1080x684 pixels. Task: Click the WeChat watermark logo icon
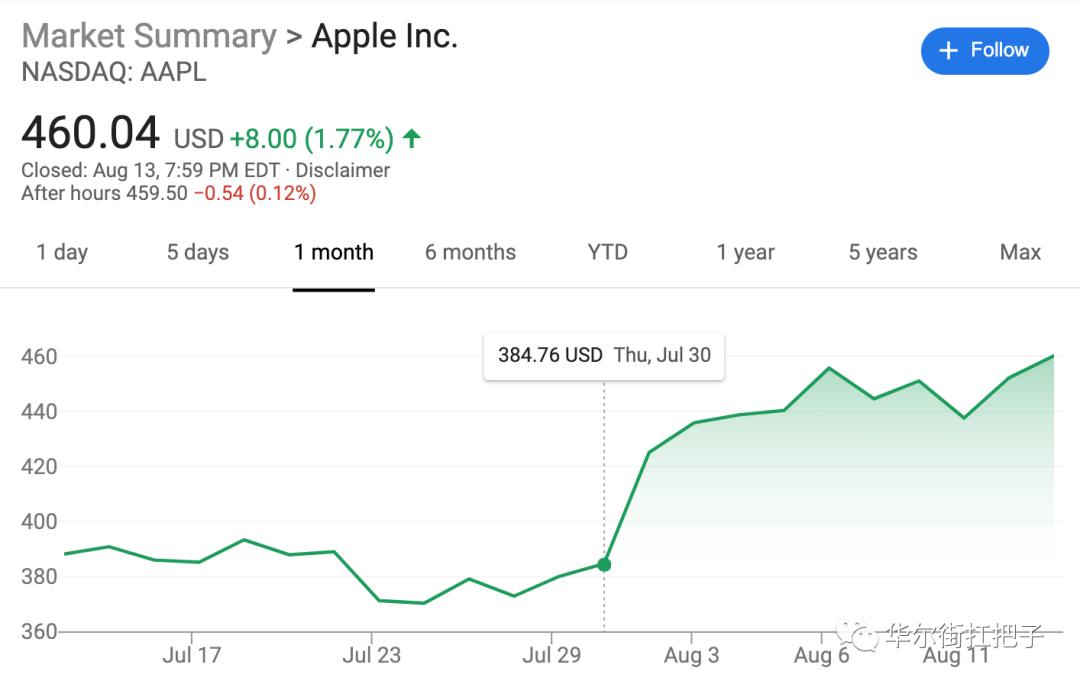tap(857, 635)
